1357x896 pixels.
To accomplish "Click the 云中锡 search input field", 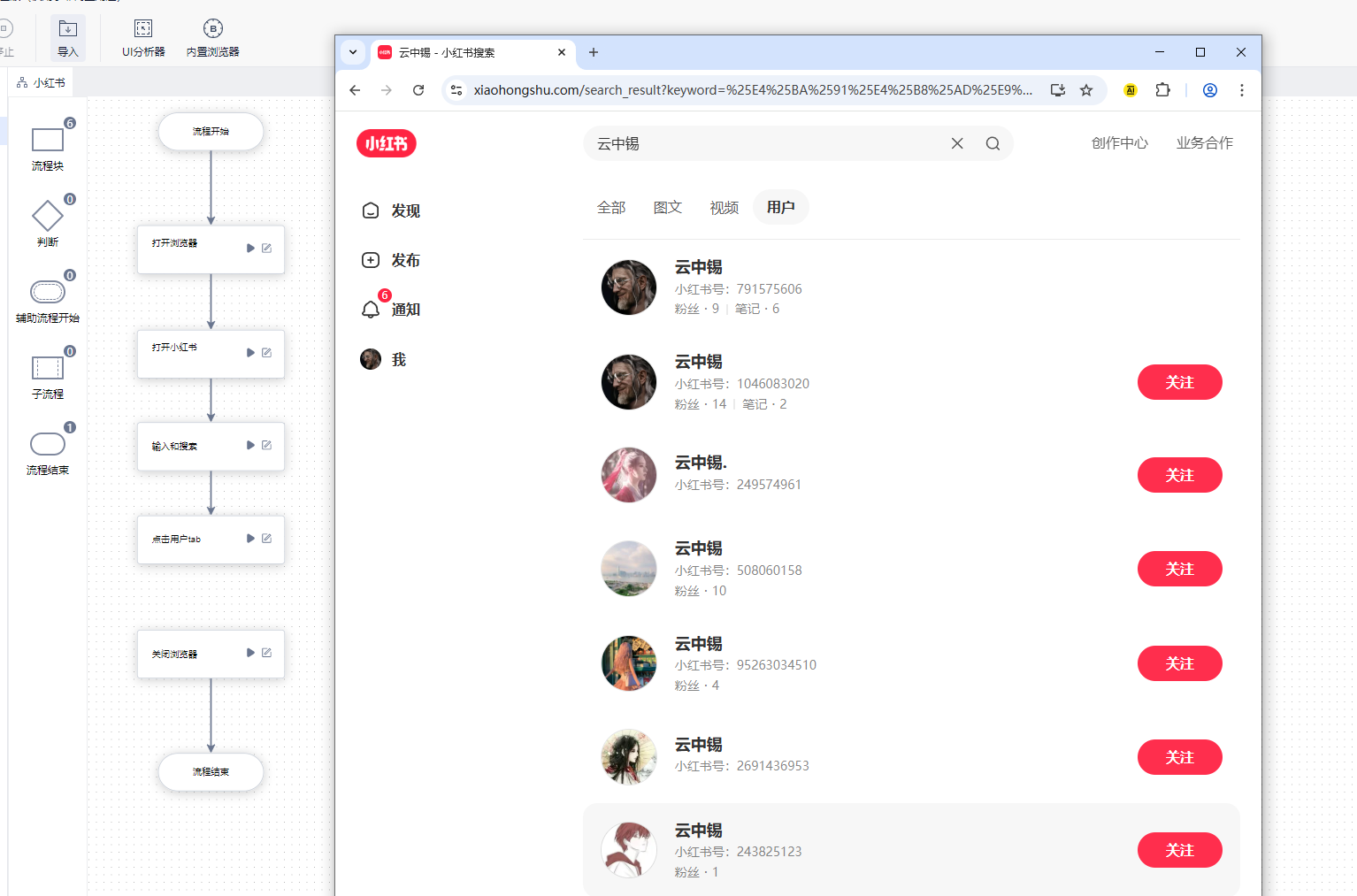I will 761,143.
